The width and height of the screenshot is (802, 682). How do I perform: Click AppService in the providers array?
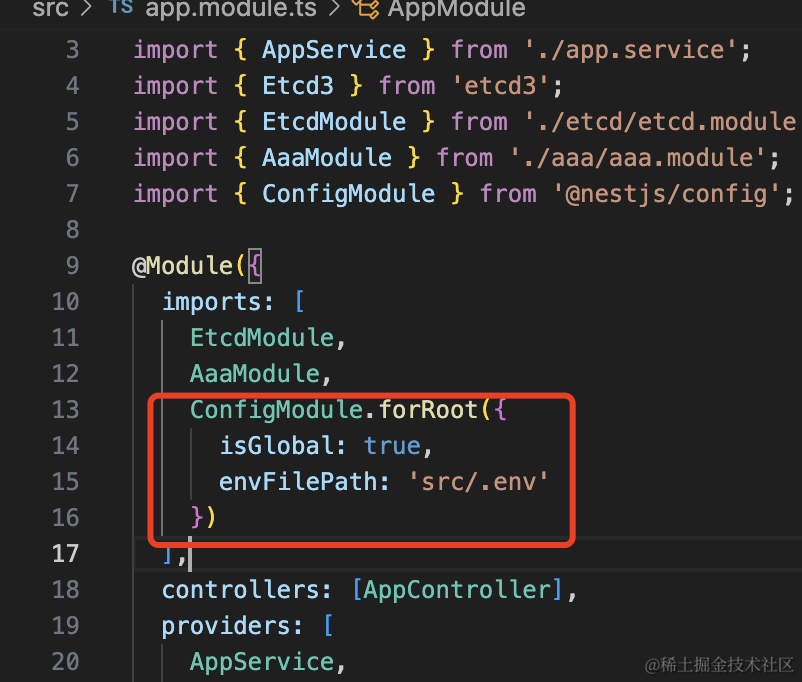click(262, 662)
